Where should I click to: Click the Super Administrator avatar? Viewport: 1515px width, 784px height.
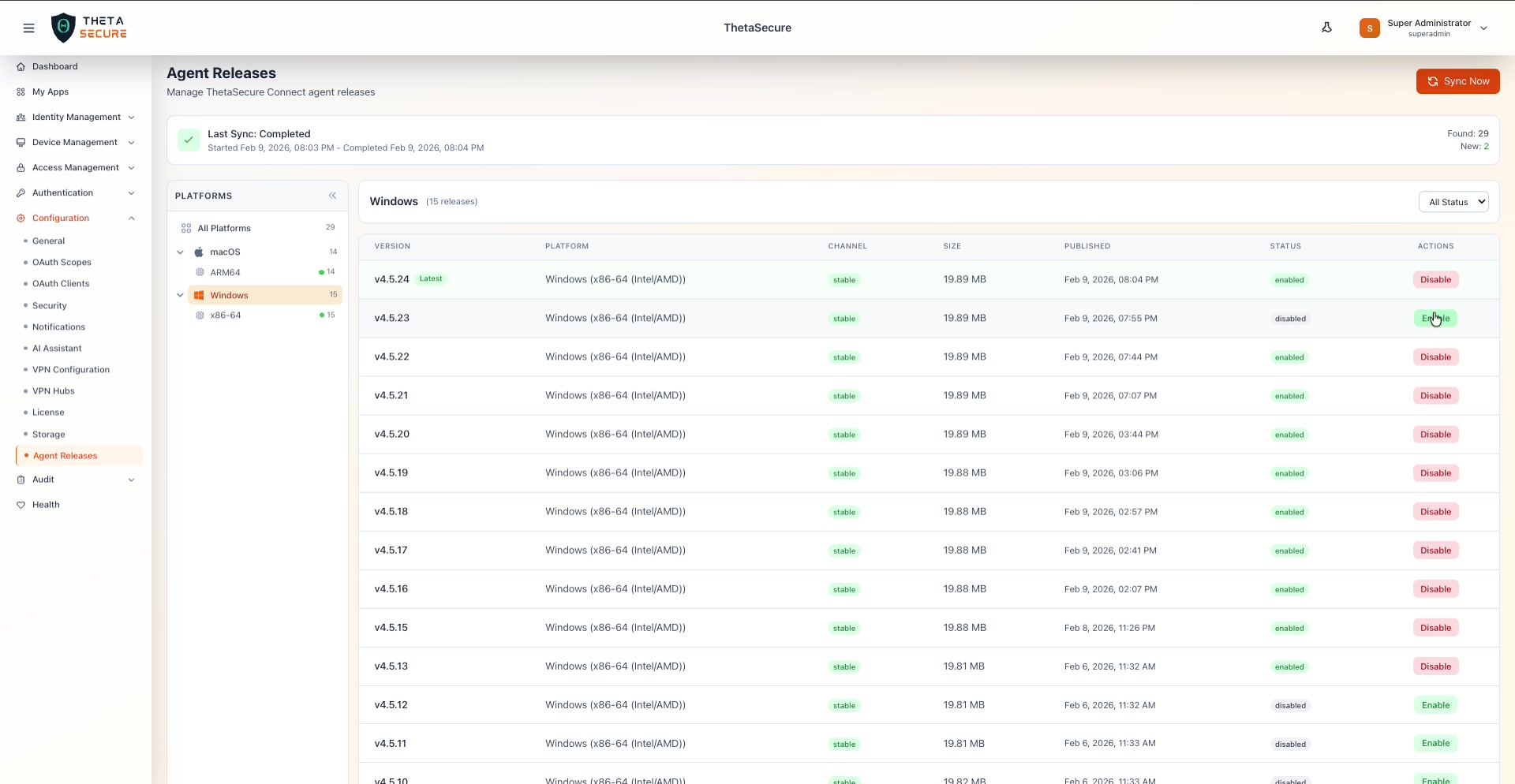(x=1370, y=28)
